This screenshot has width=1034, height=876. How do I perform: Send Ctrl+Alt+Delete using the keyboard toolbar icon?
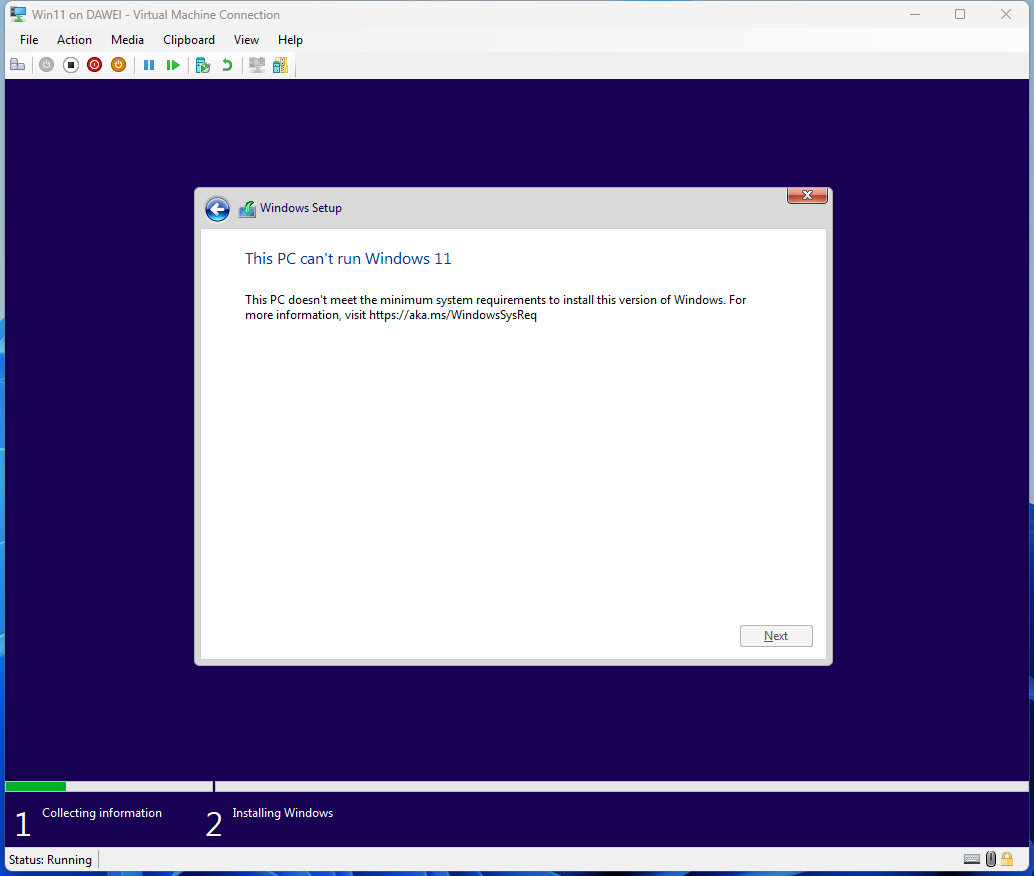(x=18, y=65)
